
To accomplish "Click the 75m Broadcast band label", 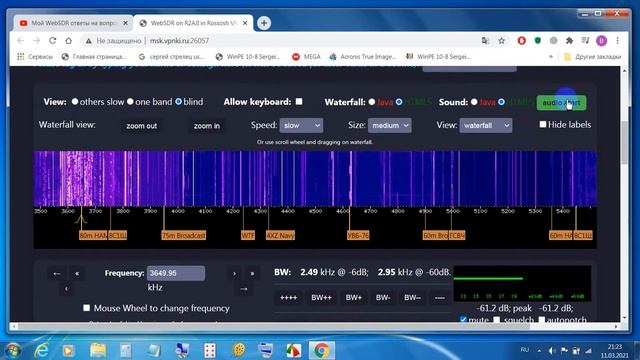I will (184, 236).
